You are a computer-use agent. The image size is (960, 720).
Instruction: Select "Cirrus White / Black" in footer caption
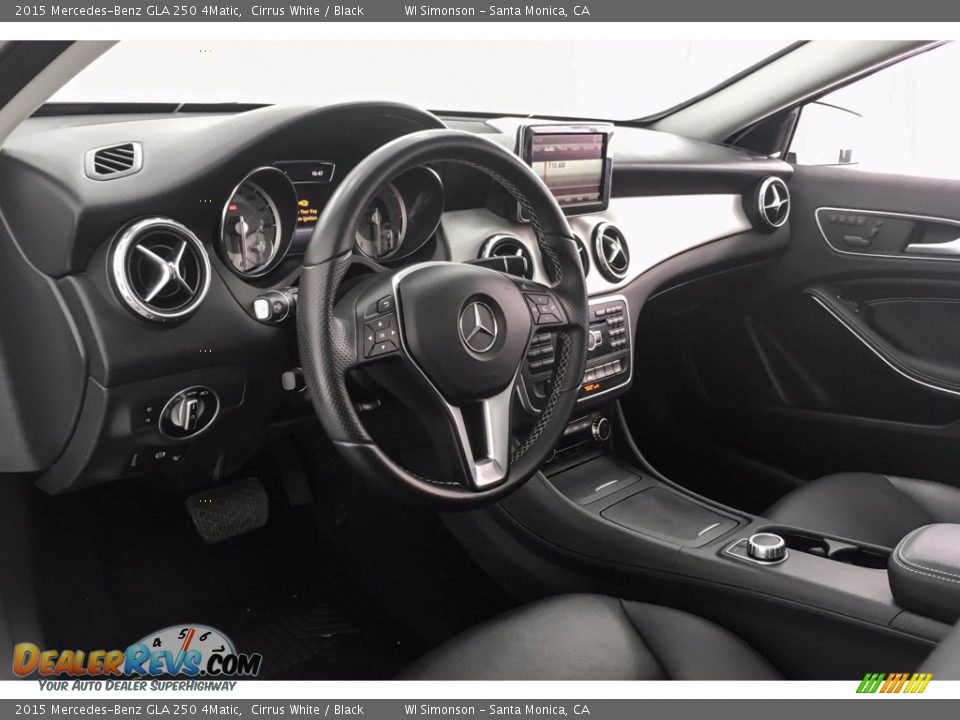tap(307, 710)
